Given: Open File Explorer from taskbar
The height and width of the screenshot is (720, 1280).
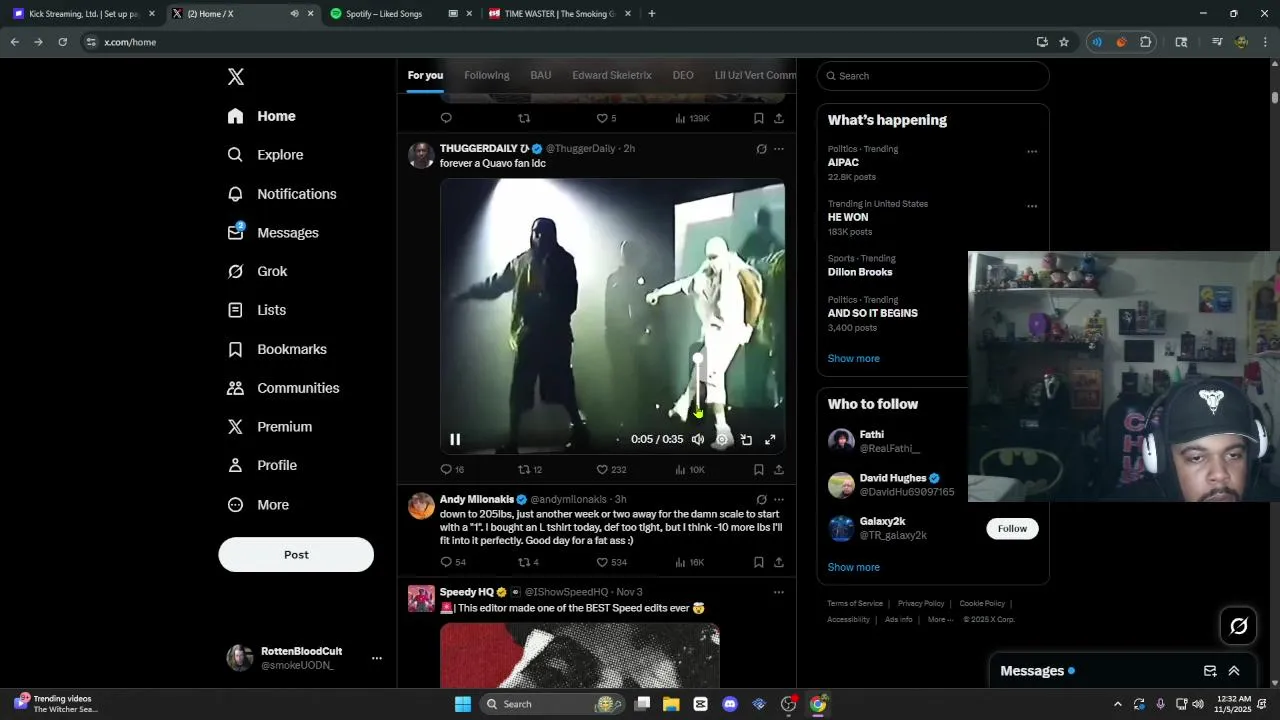Looking at the screenshot, I should [x=671, y=704].
